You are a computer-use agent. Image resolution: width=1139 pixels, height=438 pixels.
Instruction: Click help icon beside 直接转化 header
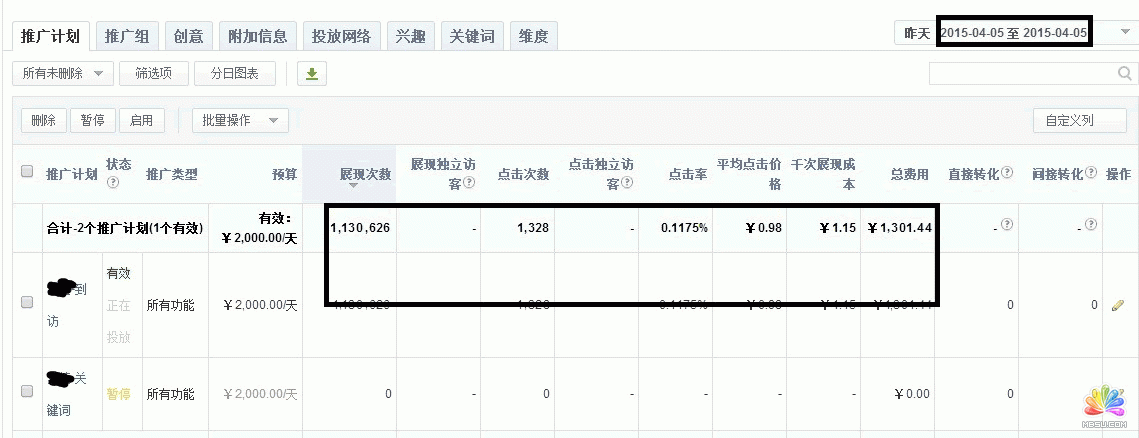[1006, 173]
